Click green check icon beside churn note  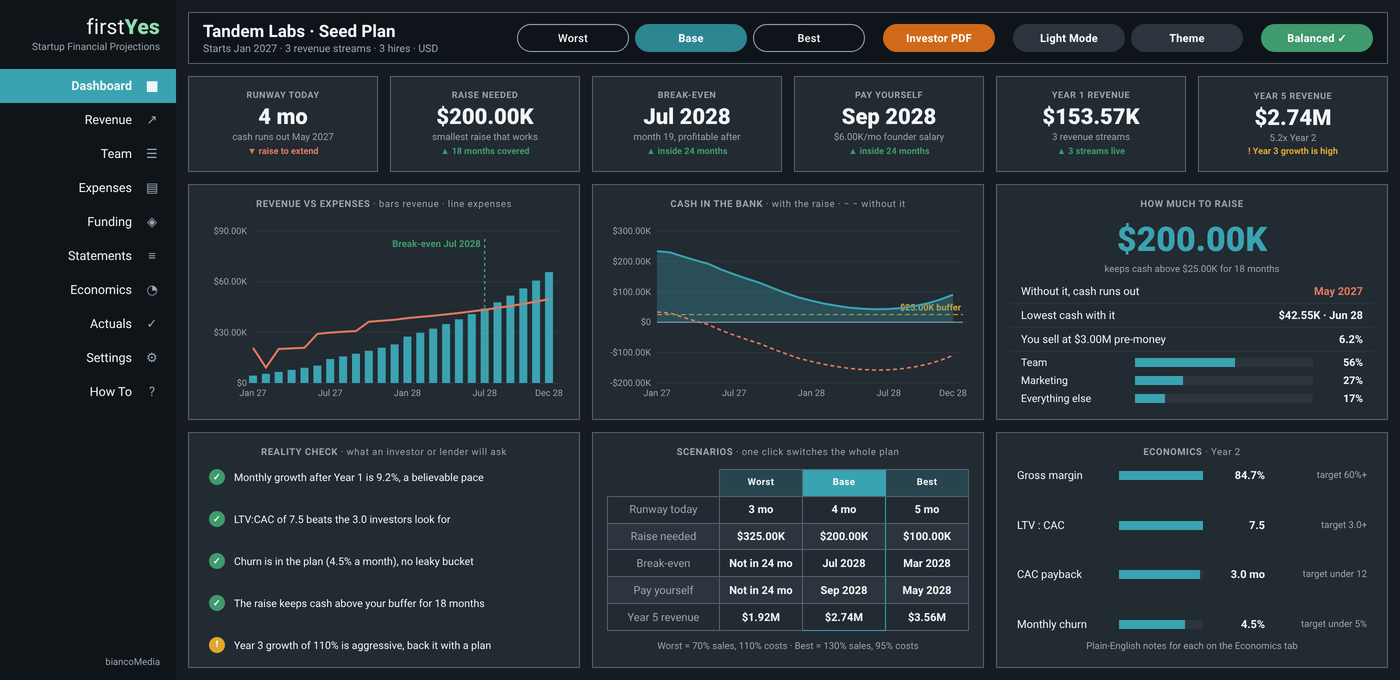click(217, 561)
